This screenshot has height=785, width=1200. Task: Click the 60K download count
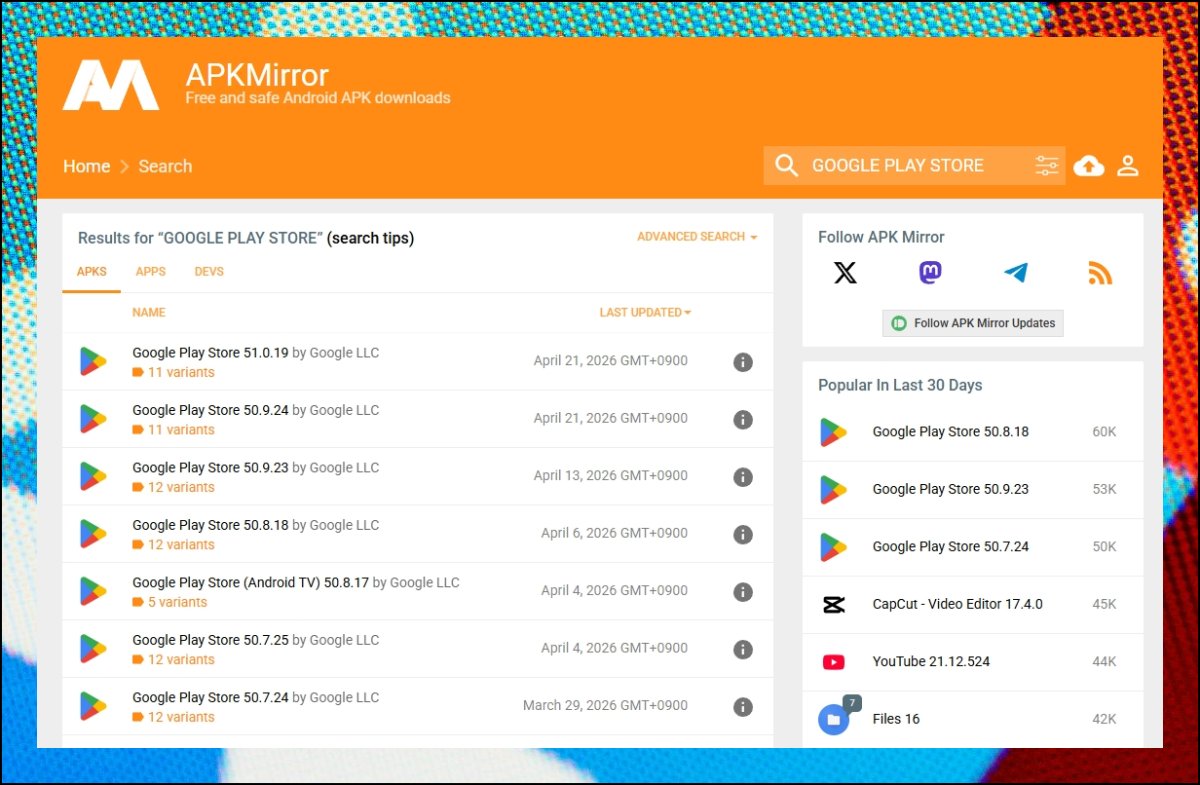click(x=1104, y=432)
